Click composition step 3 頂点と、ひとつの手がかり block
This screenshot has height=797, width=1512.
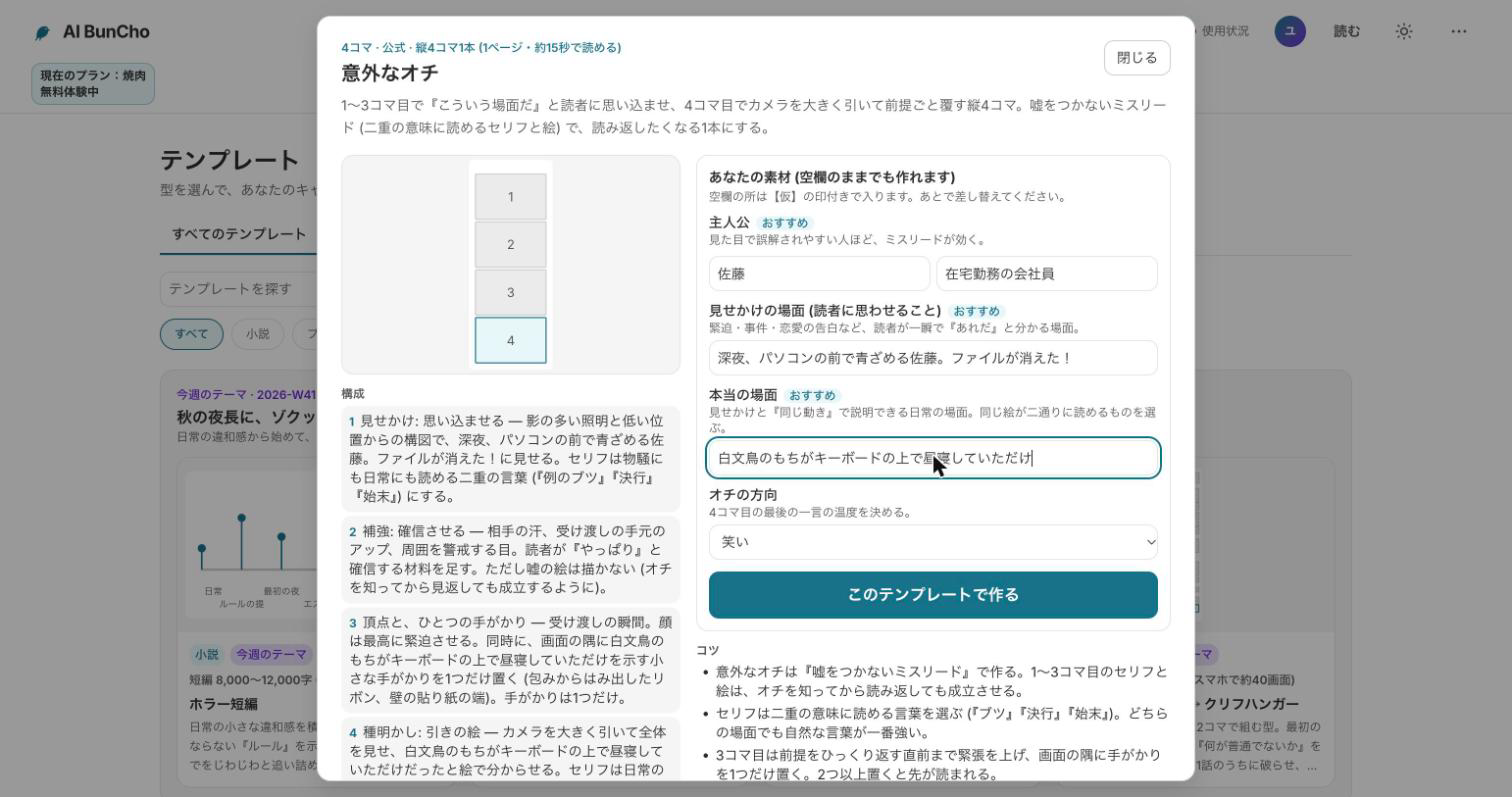pos(510,660)
